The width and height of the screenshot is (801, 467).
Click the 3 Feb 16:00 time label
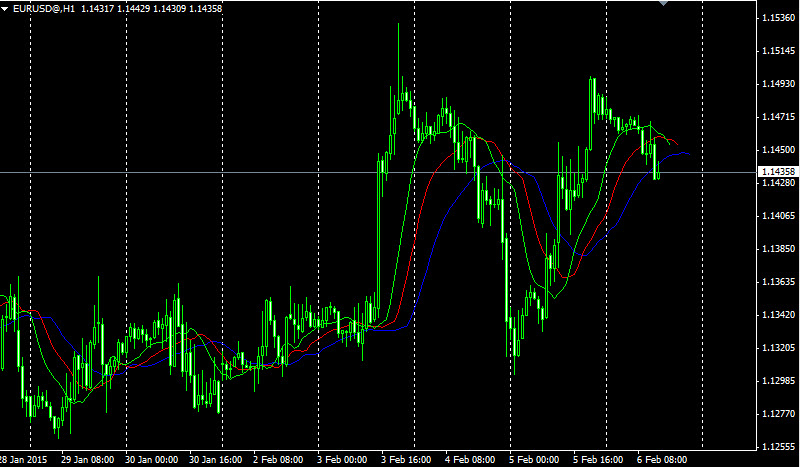click(x=406, y=460)
